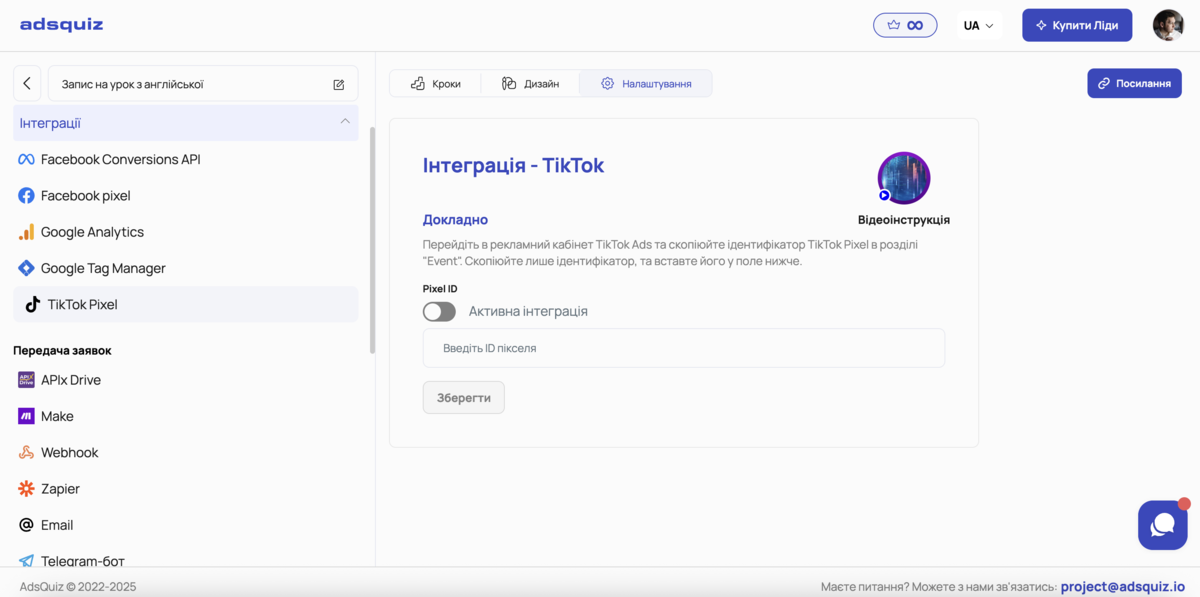Click the adsquiz logo
Image resolution: width=1200 pixels, height=597 pixels.
pyautogui.click(x=61, y=25)
